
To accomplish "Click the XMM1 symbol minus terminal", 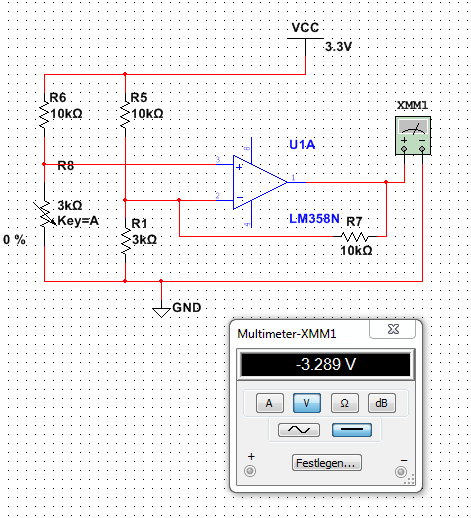I will coord(422,149).
